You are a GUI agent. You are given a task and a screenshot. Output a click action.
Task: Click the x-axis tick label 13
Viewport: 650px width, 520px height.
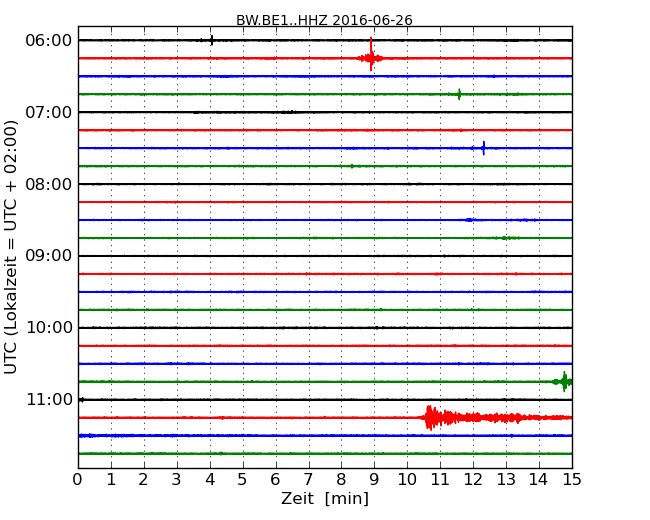pyautogui.click(x=506, y=480)
